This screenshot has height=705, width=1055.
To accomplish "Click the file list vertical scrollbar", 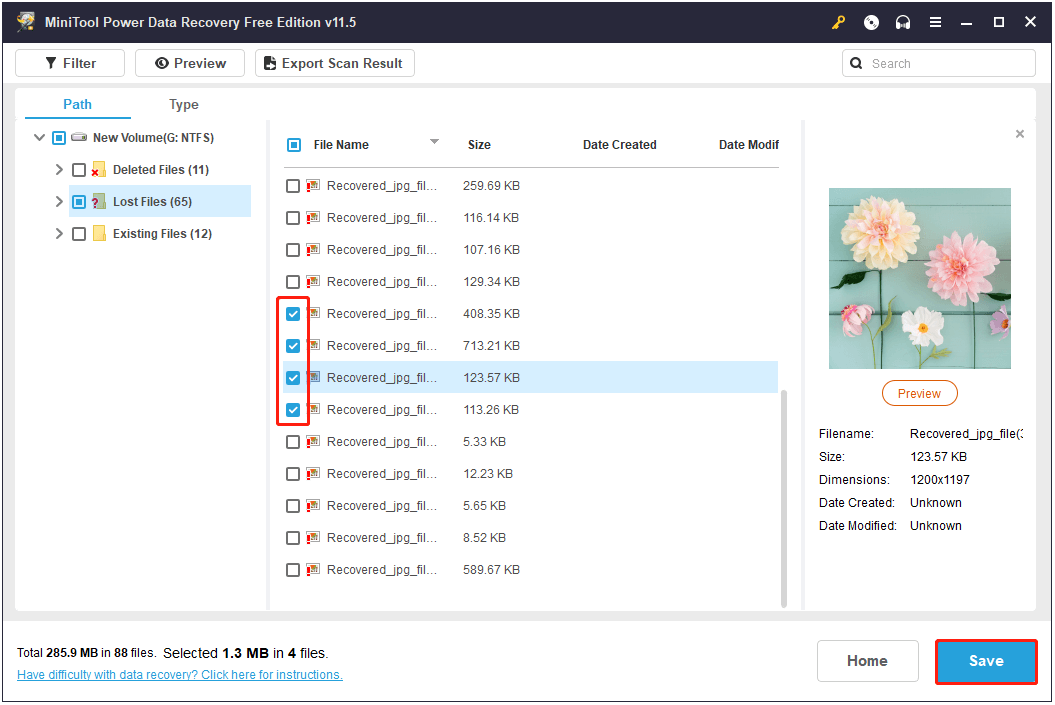I will click(784, 498).
